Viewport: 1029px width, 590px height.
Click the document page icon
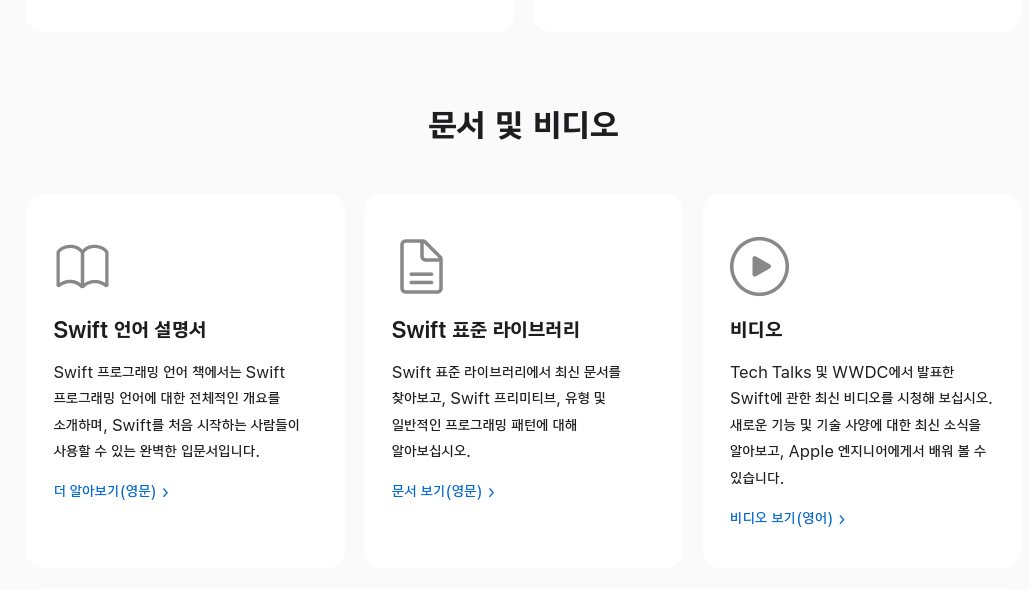point(421,266)
